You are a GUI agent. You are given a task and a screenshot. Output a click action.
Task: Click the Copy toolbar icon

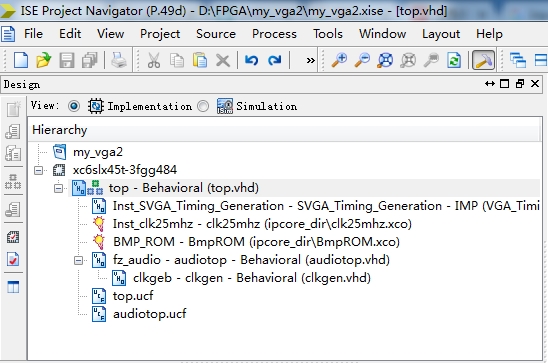177,60
